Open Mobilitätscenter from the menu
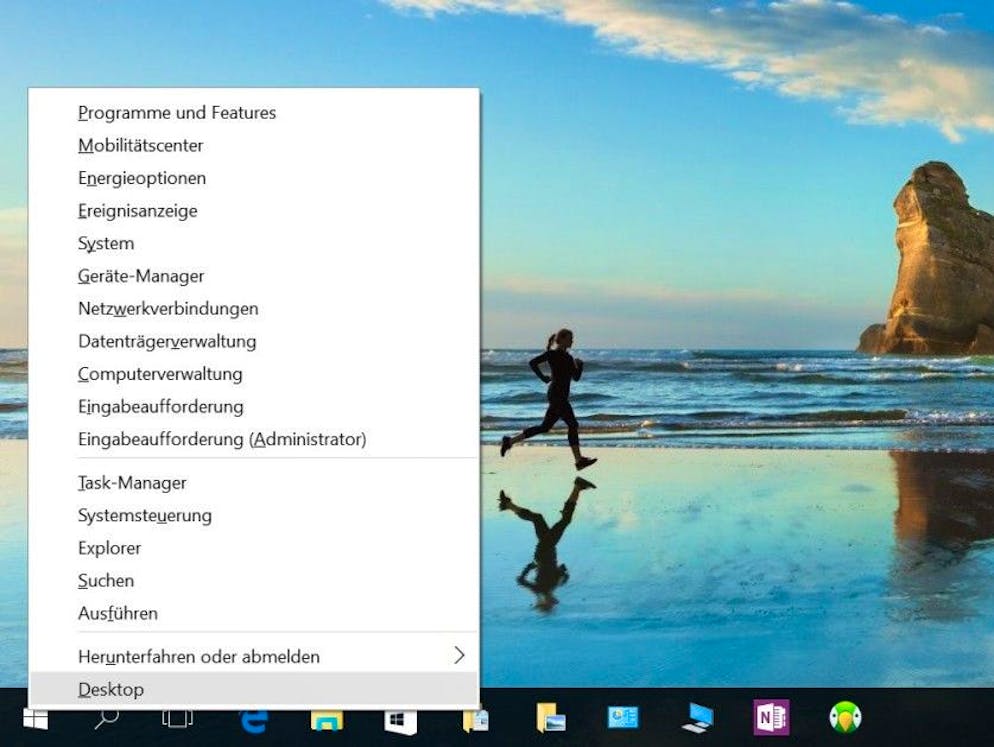994x747 pixels. [254, 146]
